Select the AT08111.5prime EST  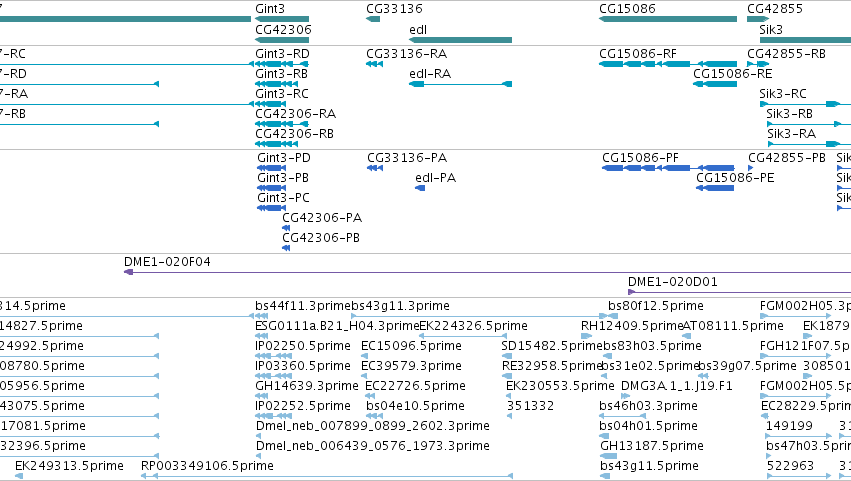click(x=687, y=336)
